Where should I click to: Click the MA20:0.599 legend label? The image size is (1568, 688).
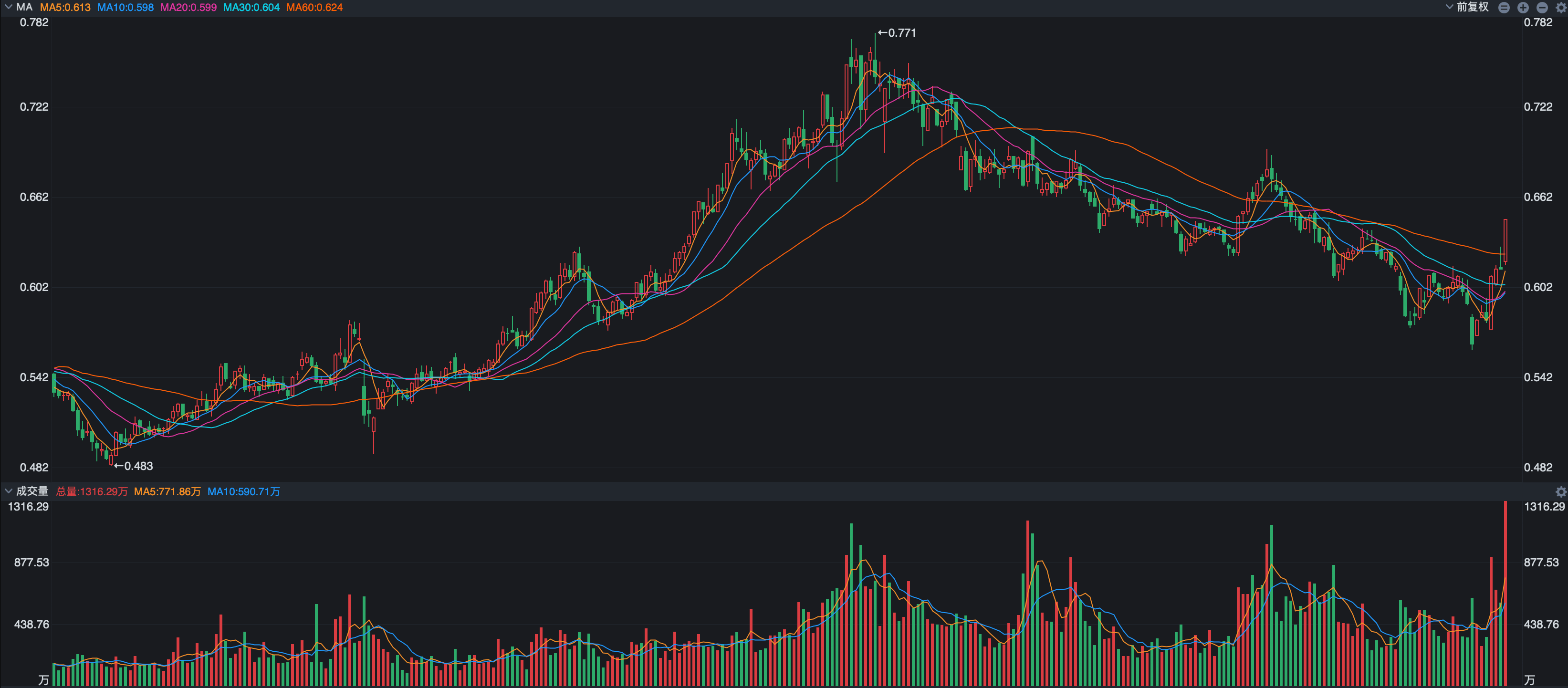tap(188, 7)
